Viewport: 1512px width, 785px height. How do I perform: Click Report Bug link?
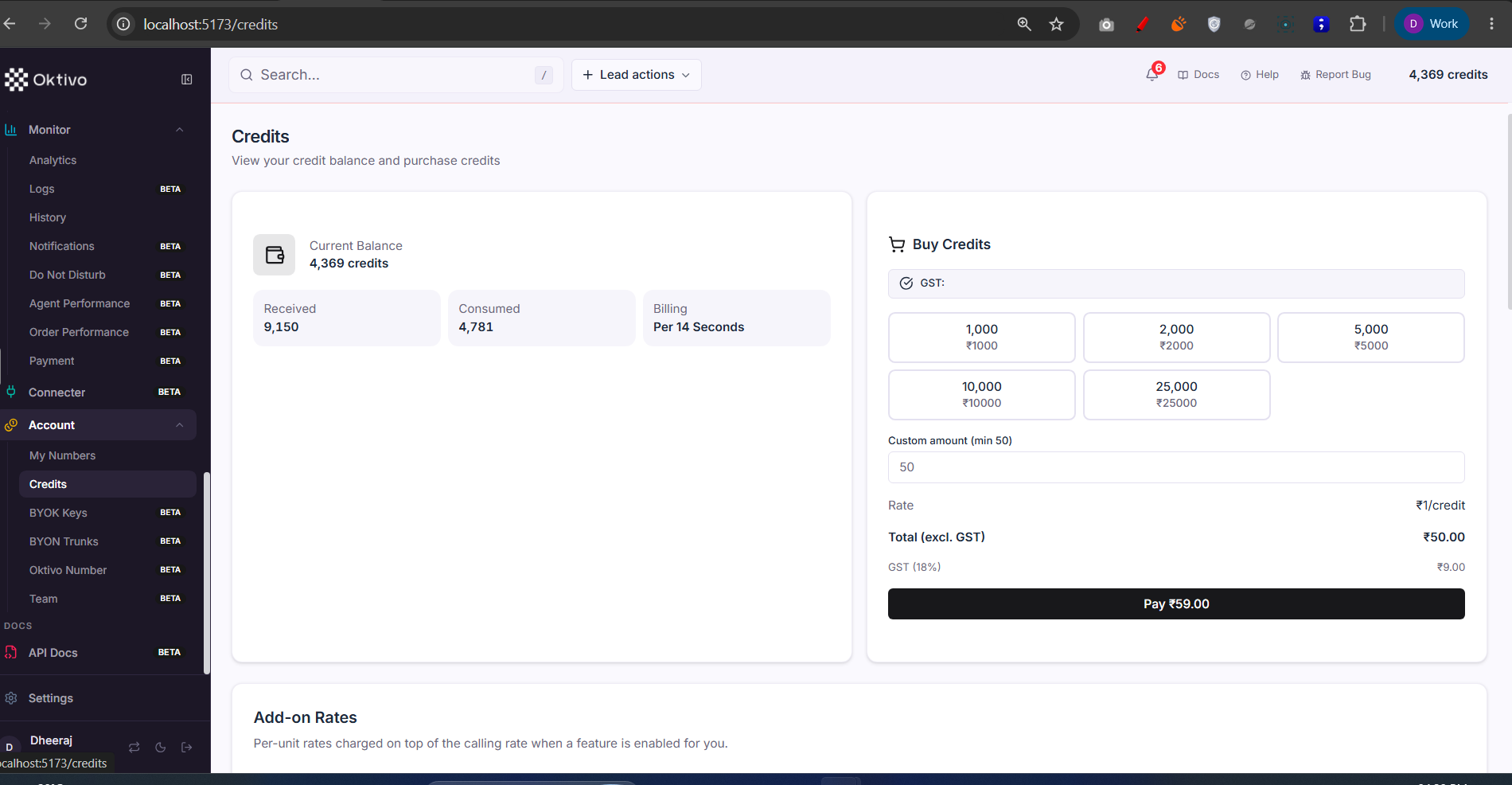pyautogui.click(x=1335, y=75)
